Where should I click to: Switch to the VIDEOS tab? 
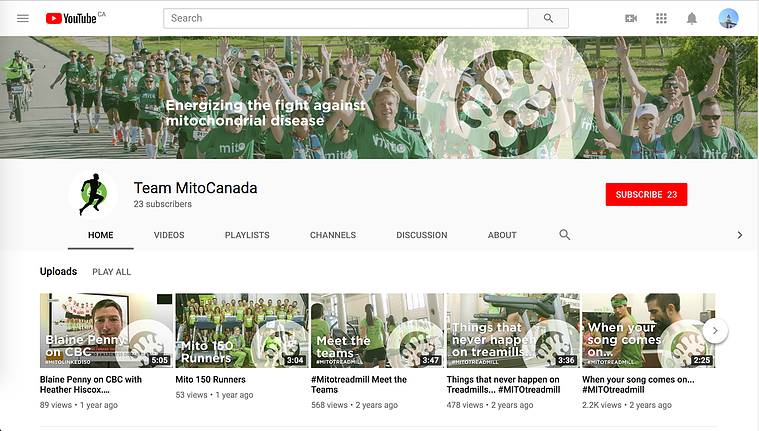169,235
